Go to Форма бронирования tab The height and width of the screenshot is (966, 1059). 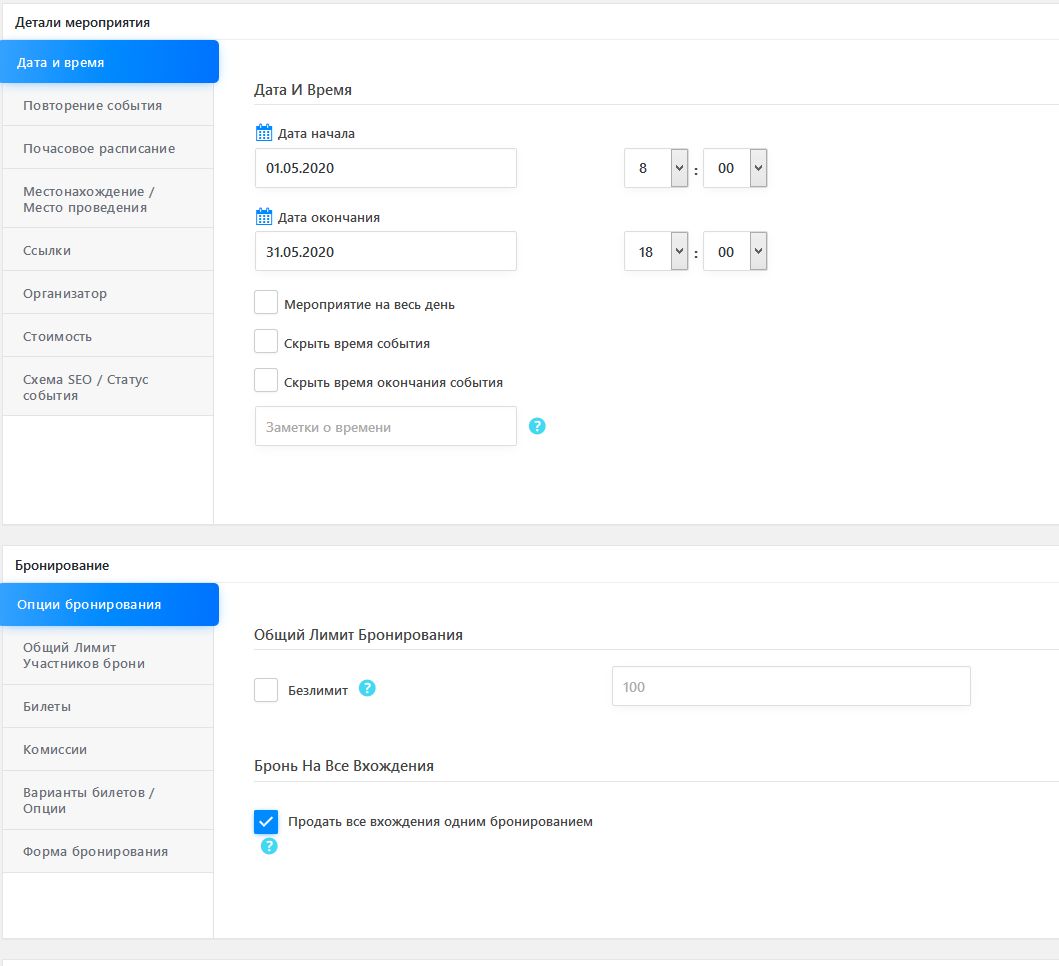tap(107, 851)
